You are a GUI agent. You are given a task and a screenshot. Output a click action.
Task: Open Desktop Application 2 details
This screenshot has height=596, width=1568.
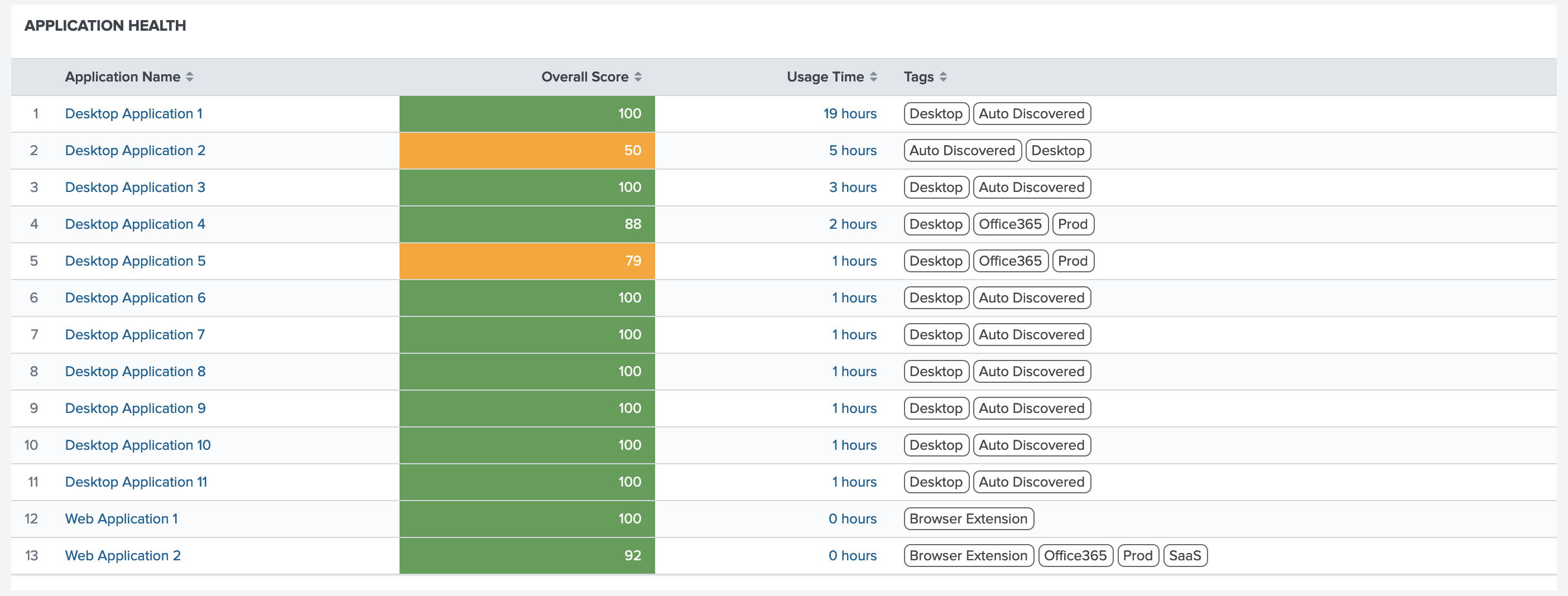[x=134, y=150]
